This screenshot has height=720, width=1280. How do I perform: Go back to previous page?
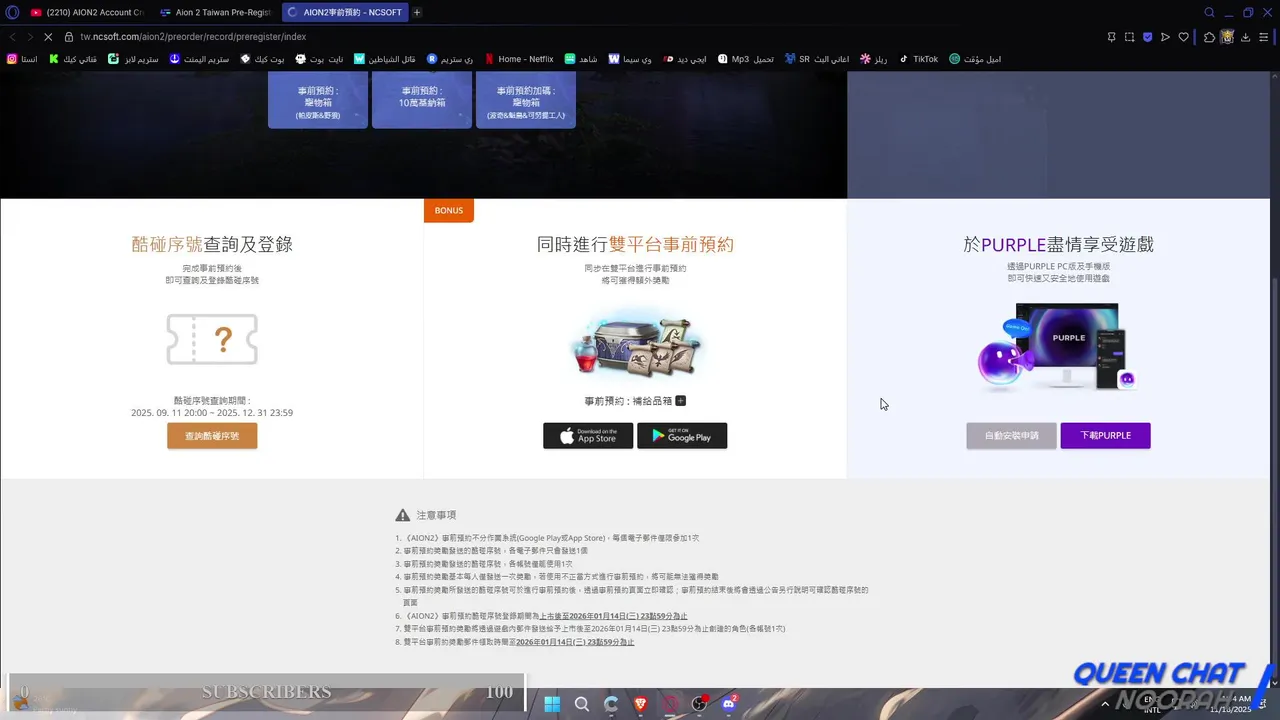(x=12, y=37)
